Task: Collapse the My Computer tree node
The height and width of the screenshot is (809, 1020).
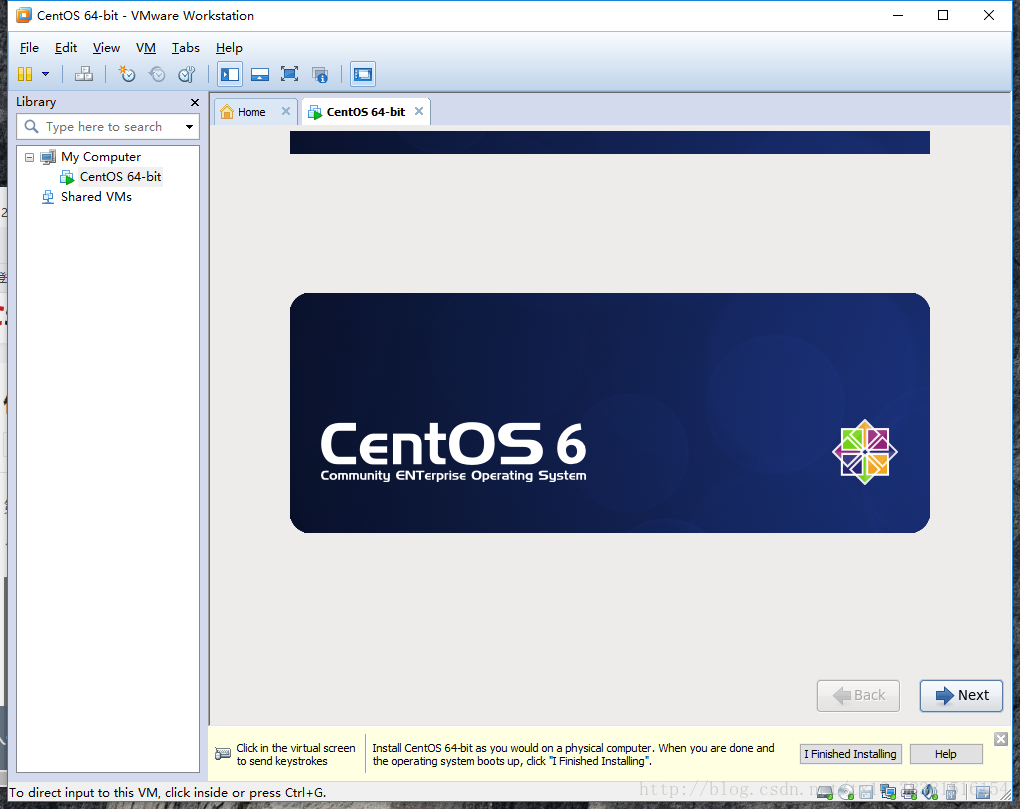Action: click(x=29, y=157)
